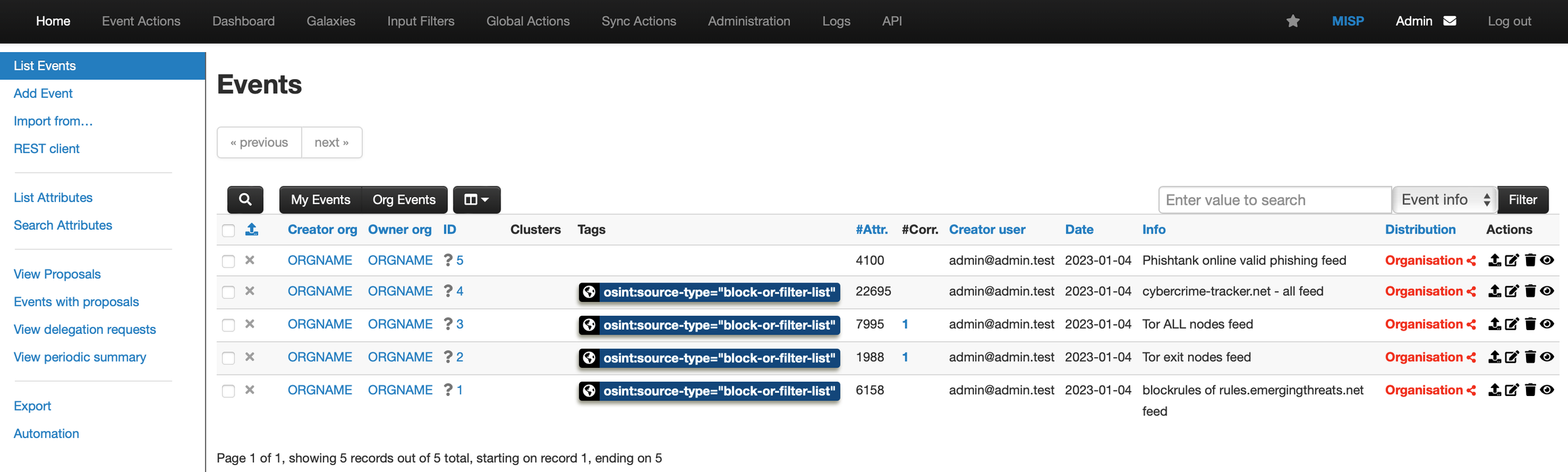
Task: Click the magnifier search button above the table
Action: click(x=245, y=200)
